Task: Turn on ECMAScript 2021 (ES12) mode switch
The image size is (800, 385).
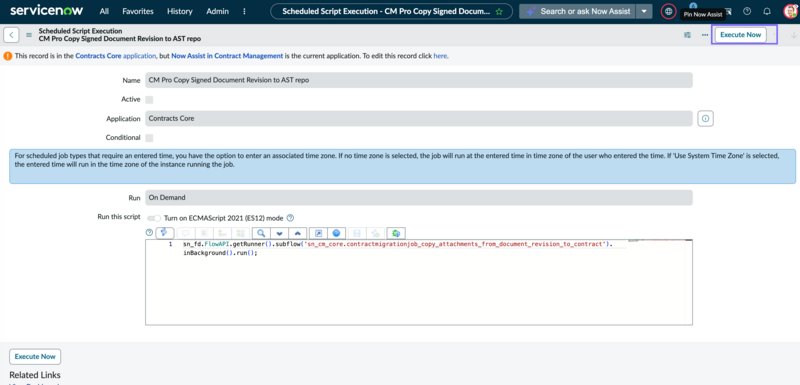Action: pyautogui.click(x=154, y=218)
